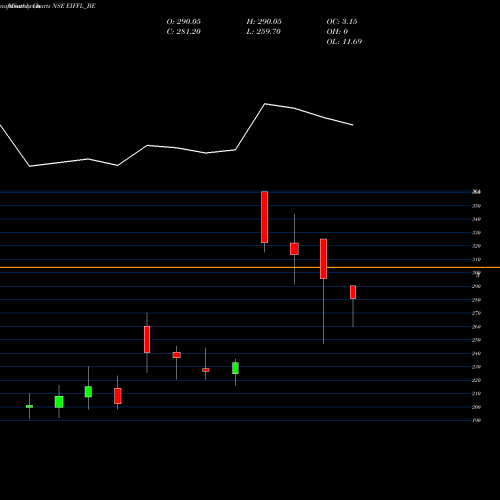Click the 220 price axis label
Screen dimensions: 500x500
coord(476,380)
